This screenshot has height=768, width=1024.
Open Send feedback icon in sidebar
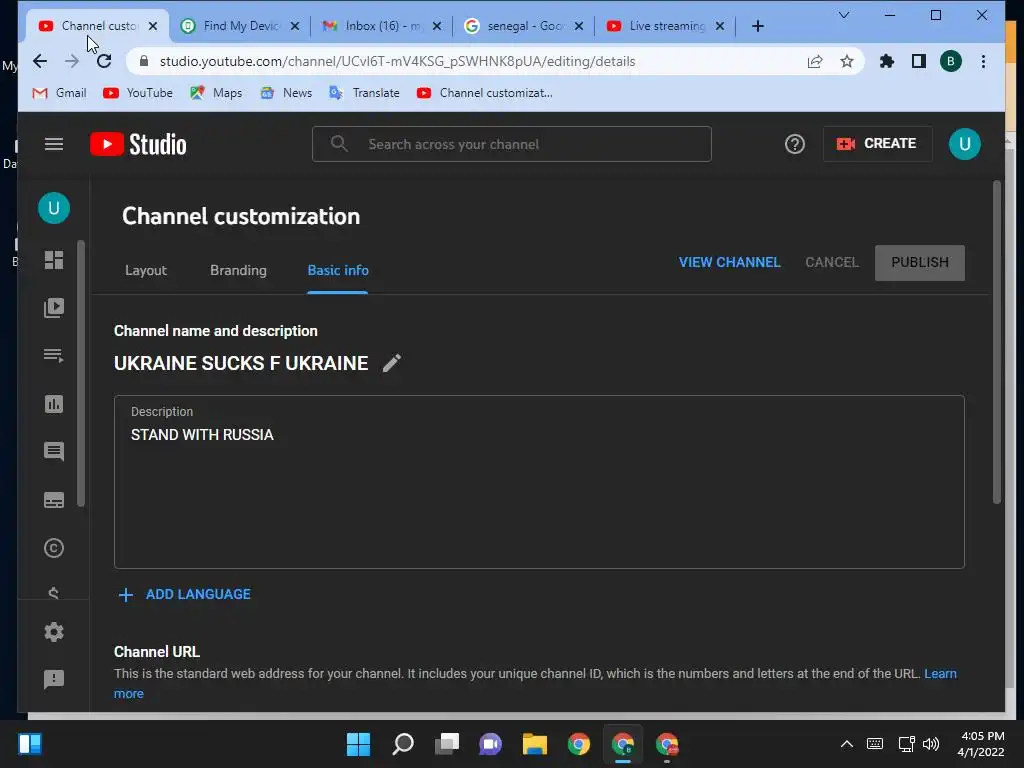[54, 679]
